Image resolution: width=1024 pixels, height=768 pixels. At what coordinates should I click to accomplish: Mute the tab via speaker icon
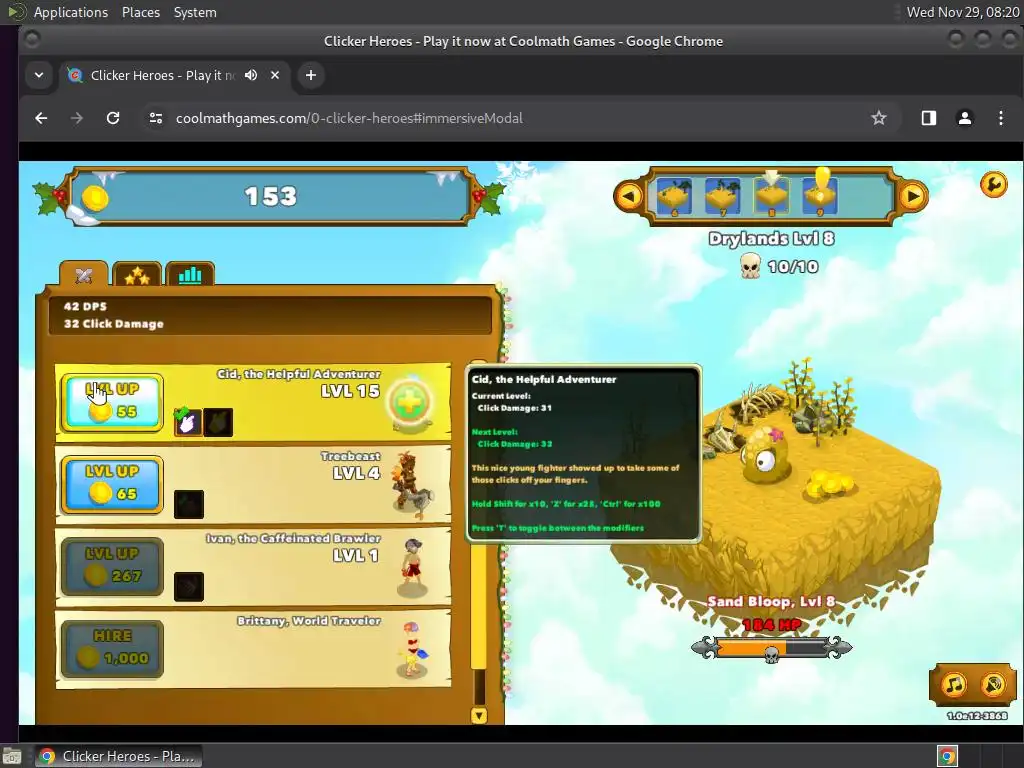pyautogui.click(x=251, y=75)
